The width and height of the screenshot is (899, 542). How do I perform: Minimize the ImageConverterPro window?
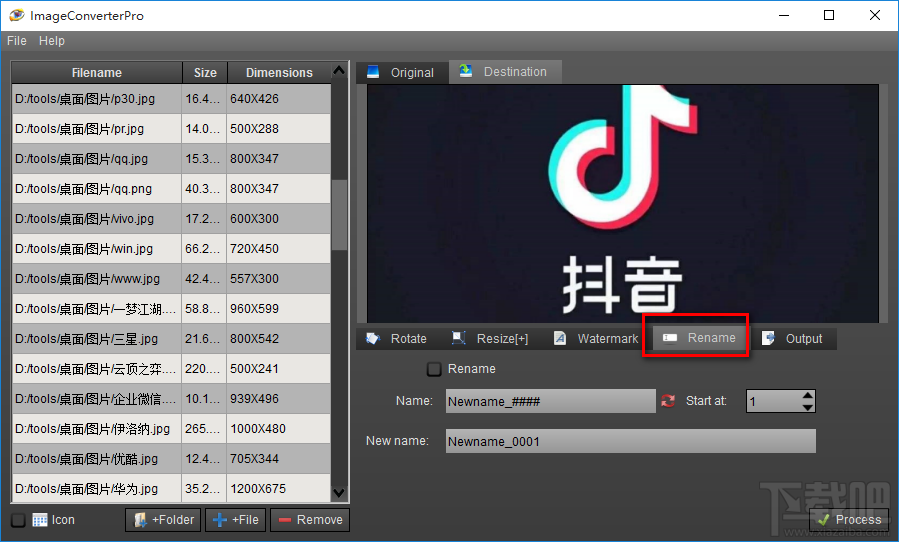click(x=784, y=15)
